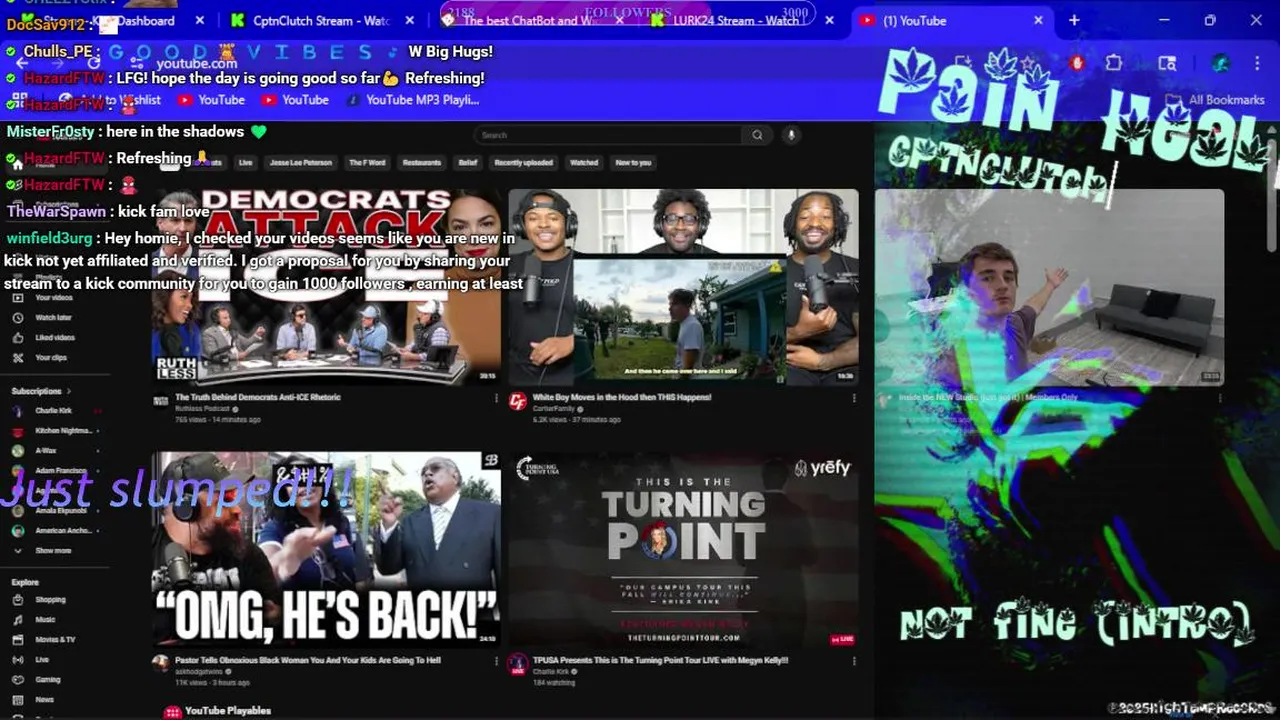The width and height of the screenshot is (1280, 720).
Task: Play the OMG, HE'S BACK thumbnail video
Action: click(x=326, y=549)
